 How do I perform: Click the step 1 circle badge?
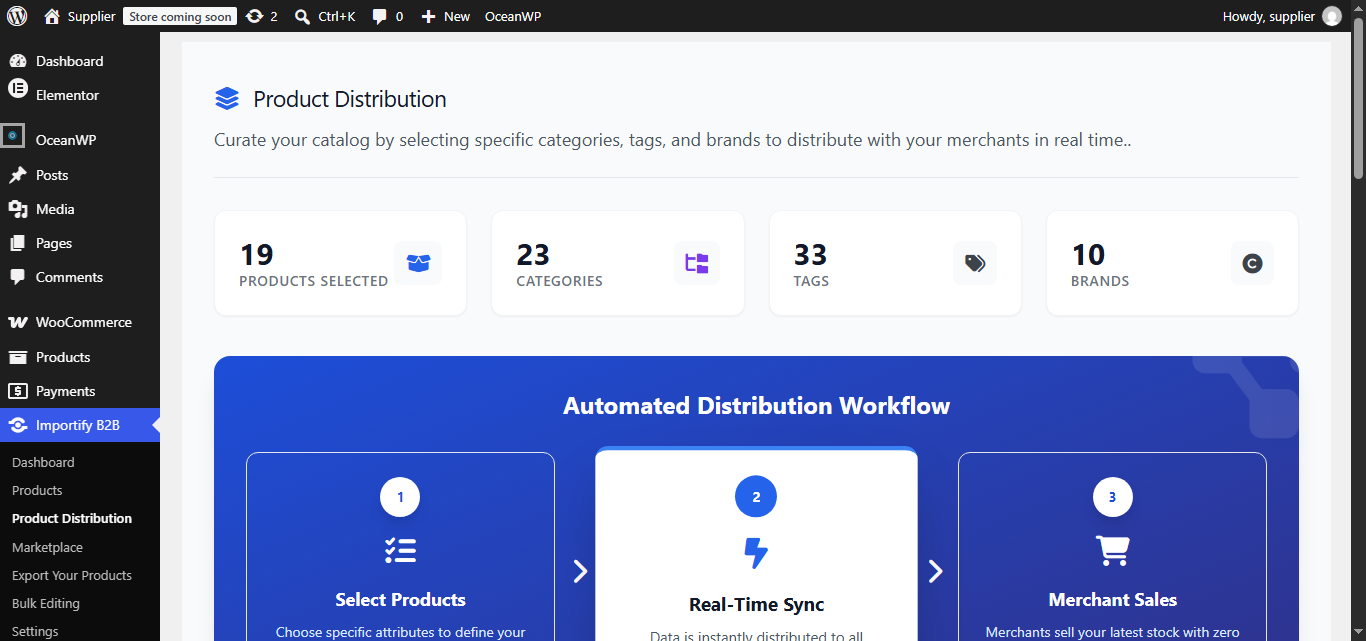(x=400, y=497)
